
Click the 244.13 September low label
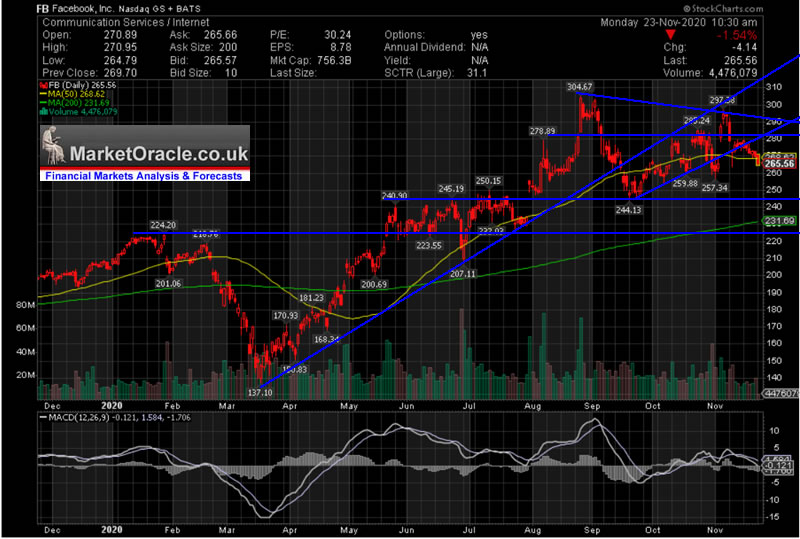628,209
